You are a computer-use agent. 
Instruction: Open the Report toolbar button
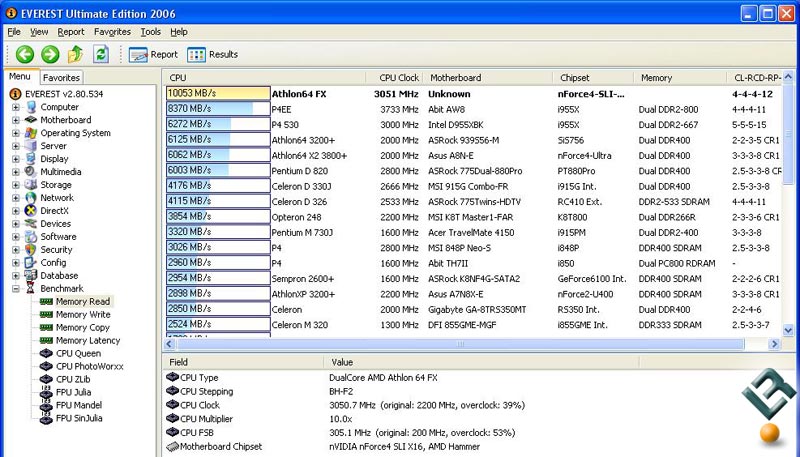click(x=153, y=55)
